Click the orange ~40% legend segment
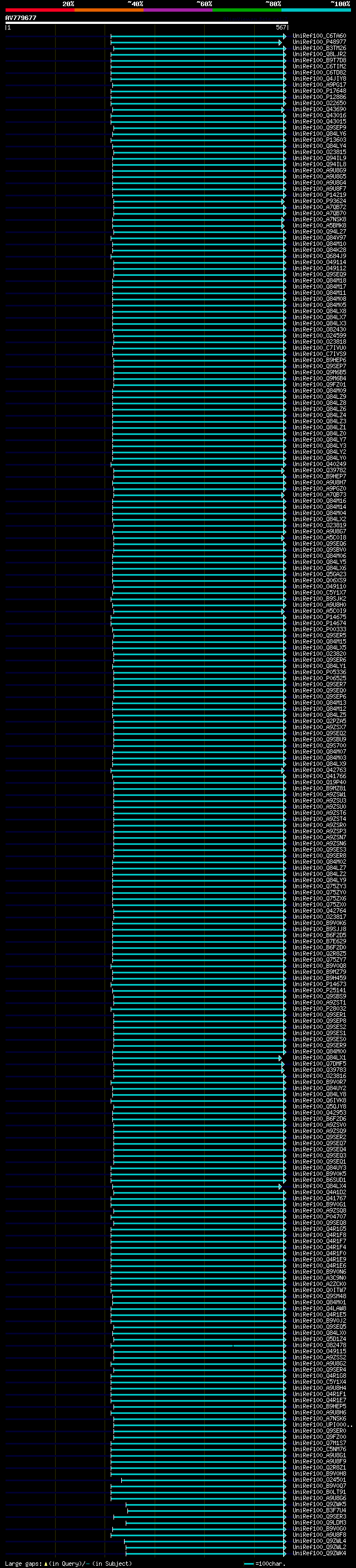Image resolution: width=356 pixels, height=1568 pixels. (109, 10)
